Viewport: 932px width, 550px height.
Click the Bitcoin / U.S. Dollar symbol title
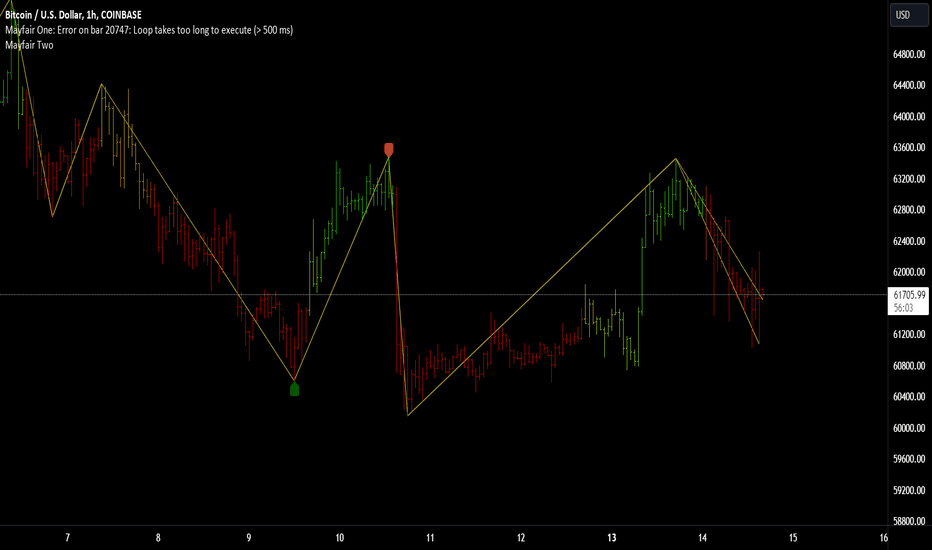pyautogui.click(x=73, y=15)
